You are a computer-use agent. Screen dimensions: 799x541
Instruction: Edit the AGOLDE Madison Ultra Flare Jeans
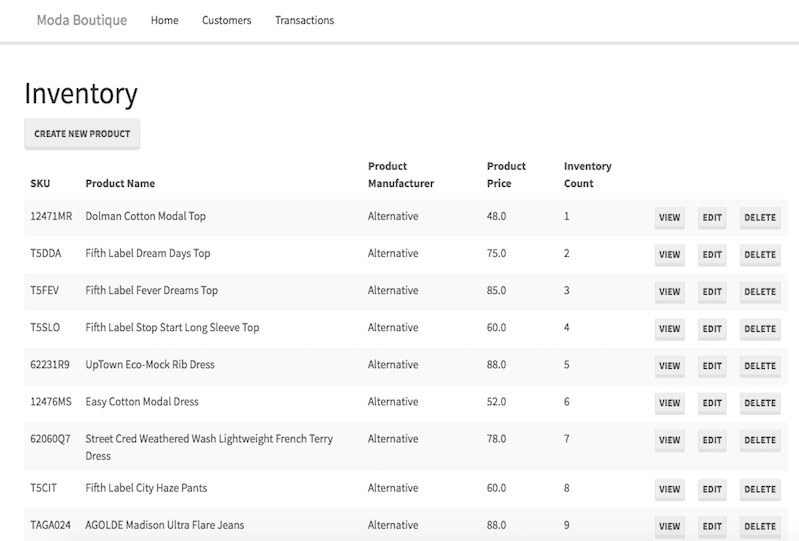(x=712, y=526)
